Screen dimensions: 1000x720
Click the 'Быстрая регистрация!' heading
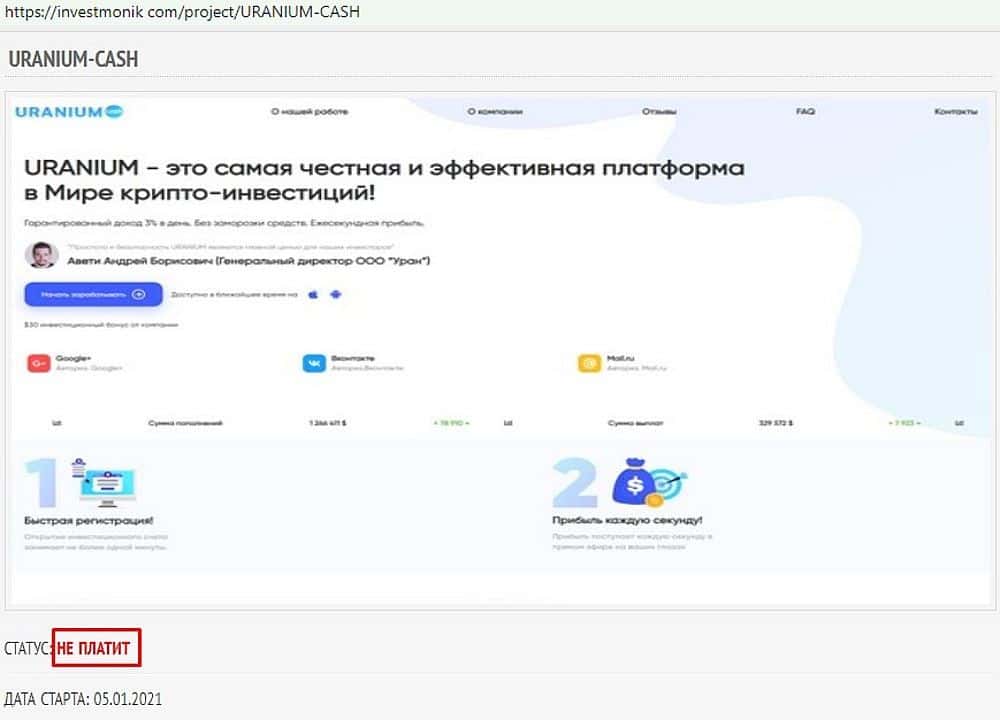pos(89,520)
